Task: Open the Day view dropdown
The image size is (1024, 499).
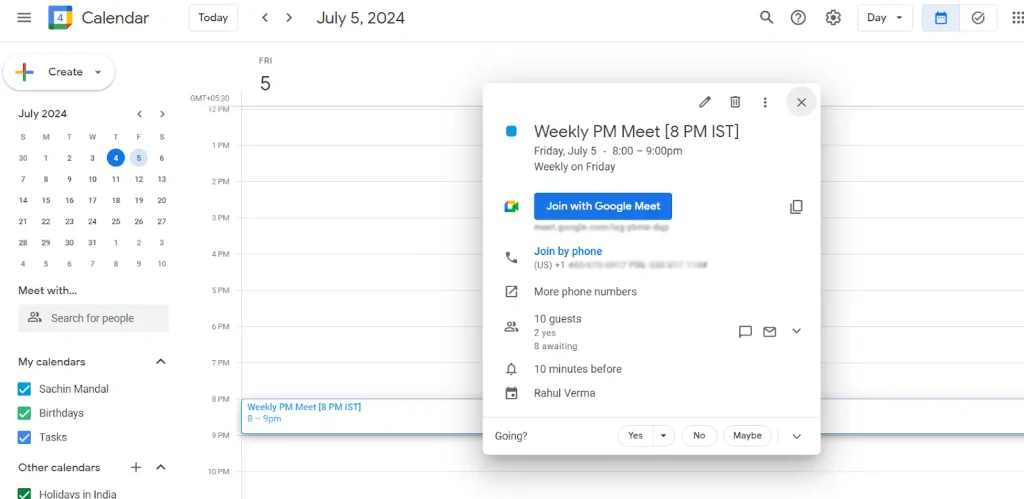Action: tap(885, 18)
